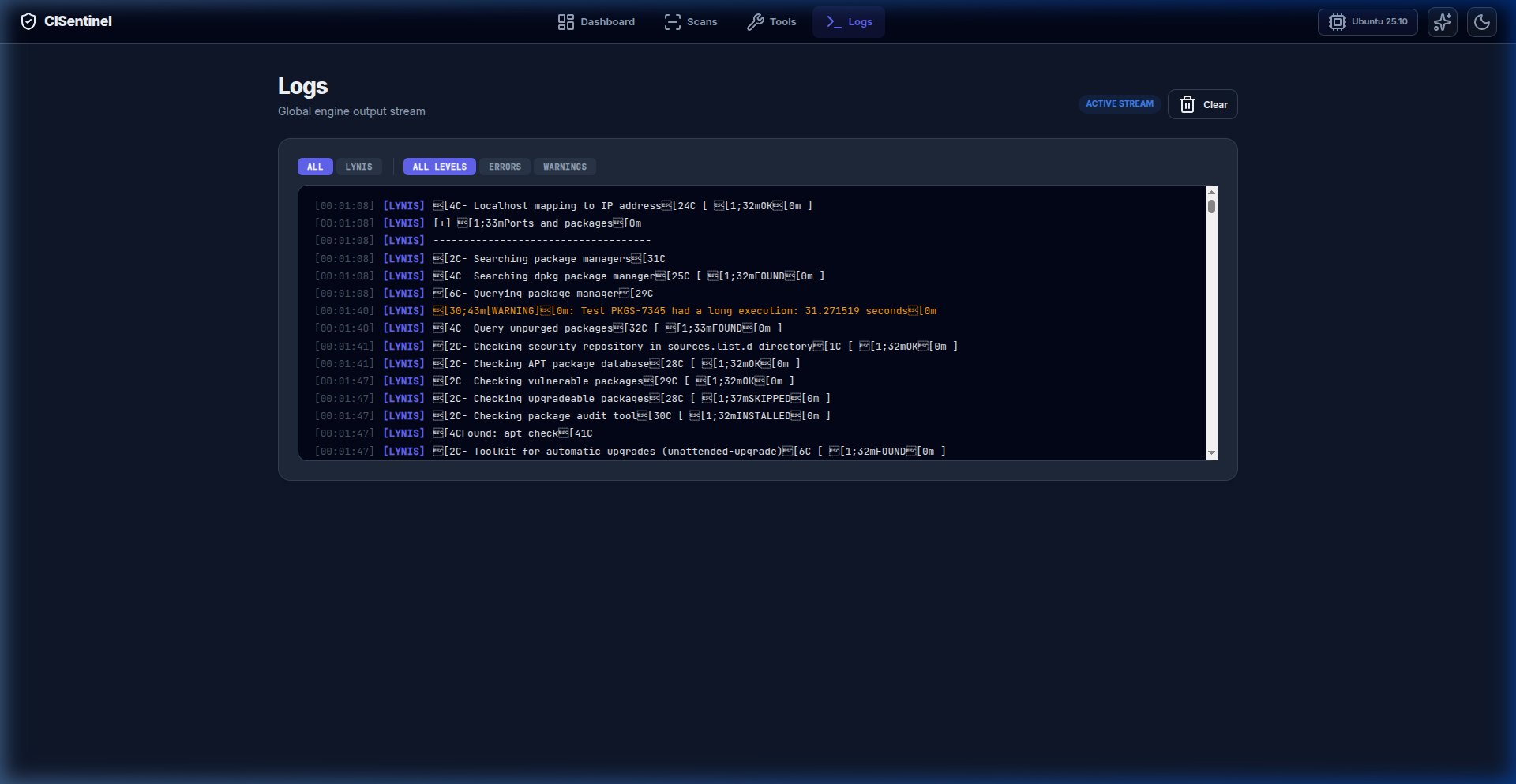Viewport: 1516px width, 784px height.
Task: Click the Clear button label
Action: pos(1215,105)
